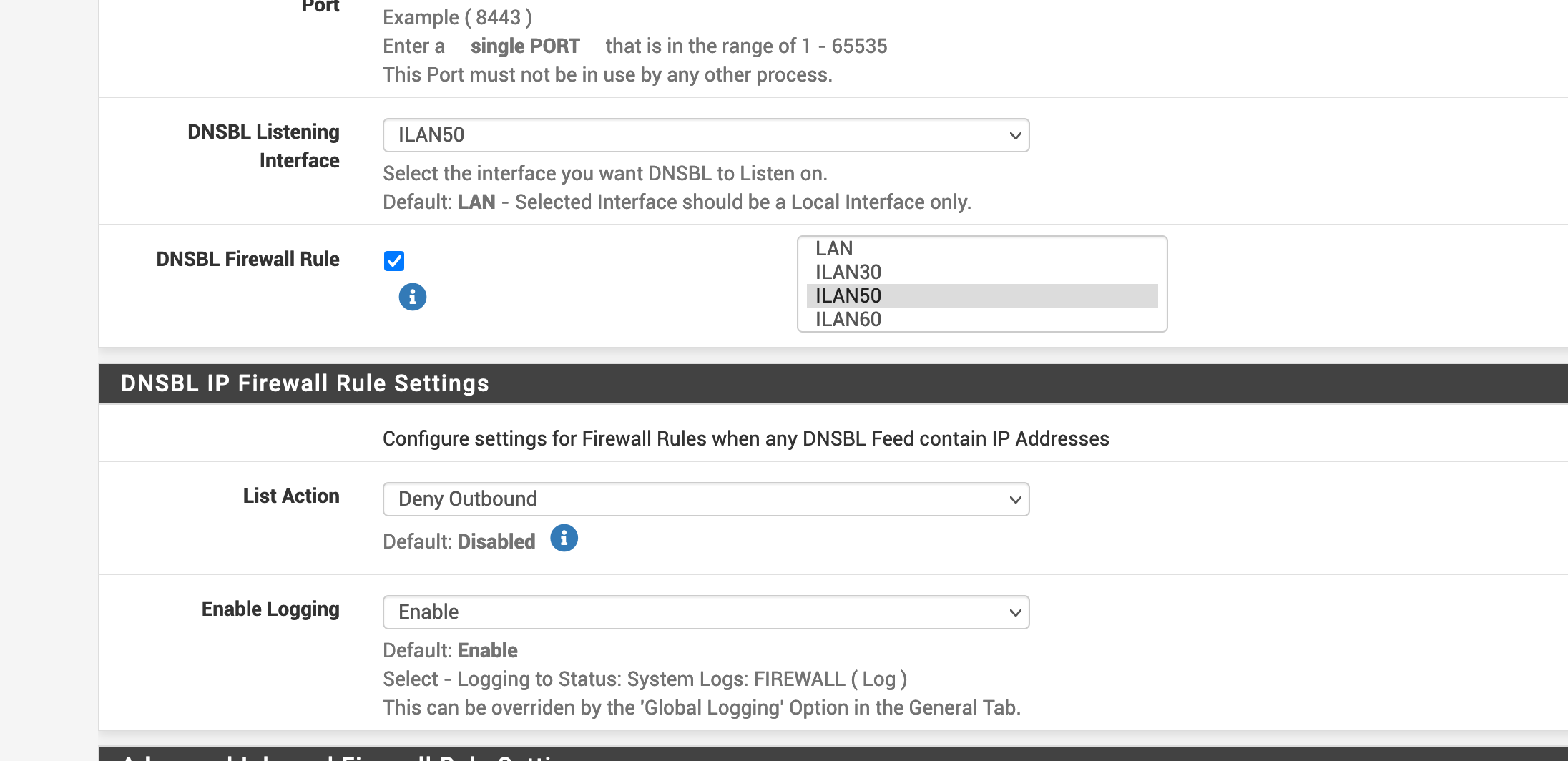Click the 'single PORT' bold text

(x=524, y=46)
